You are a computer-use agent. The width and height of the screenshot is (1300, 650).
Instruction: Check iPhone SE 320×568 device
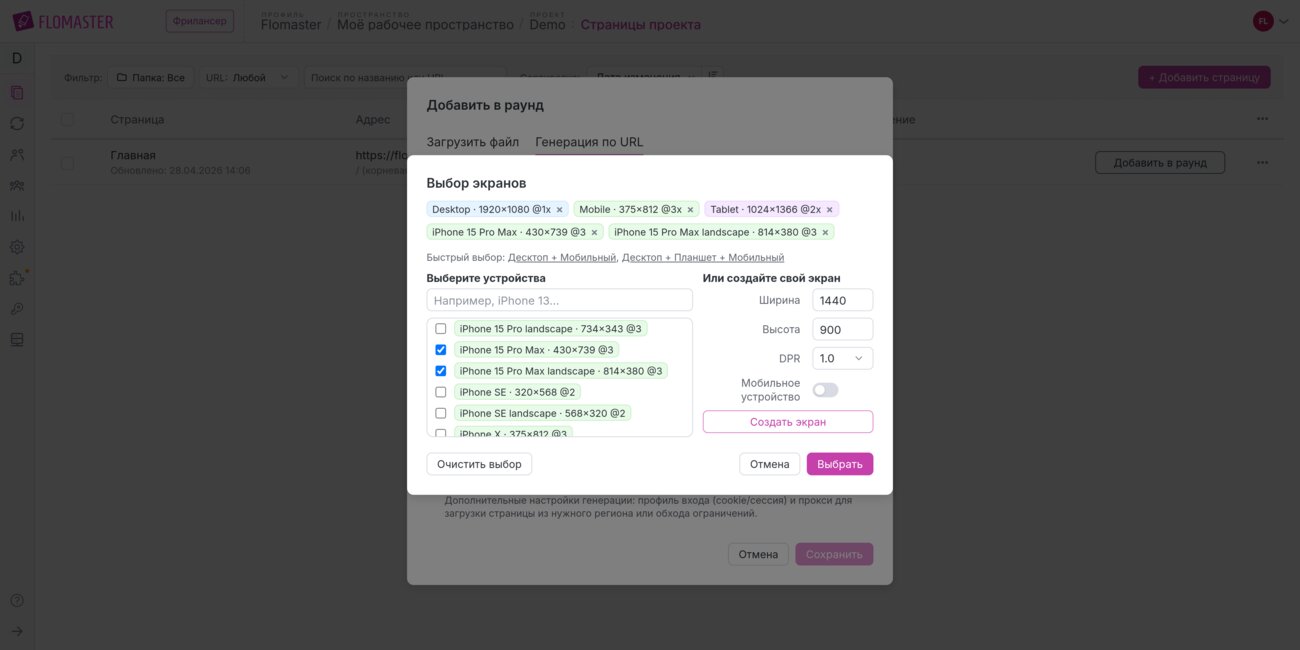click(440, 392)
